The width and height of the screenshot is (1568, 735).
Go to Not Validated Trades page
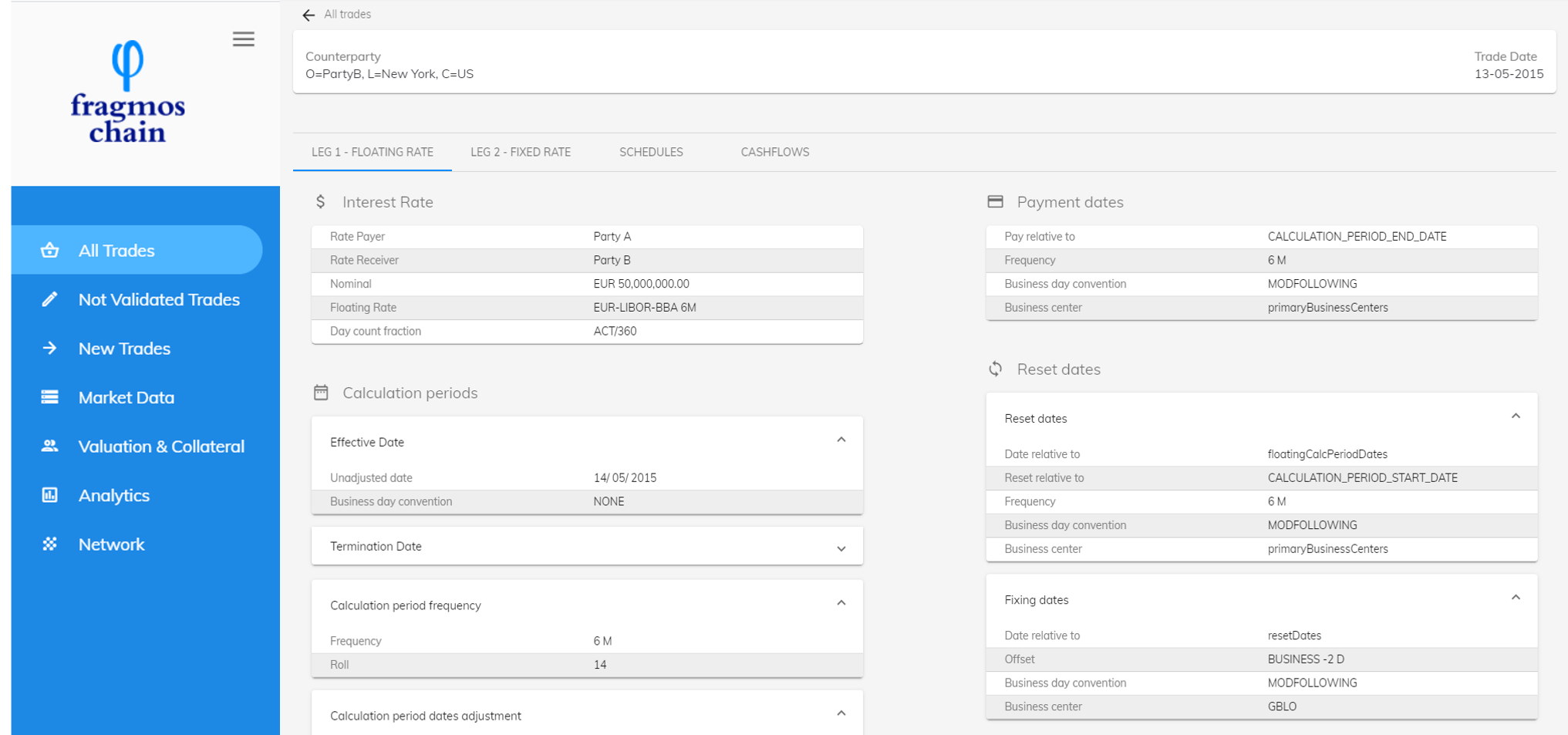[x=159, y=299]
